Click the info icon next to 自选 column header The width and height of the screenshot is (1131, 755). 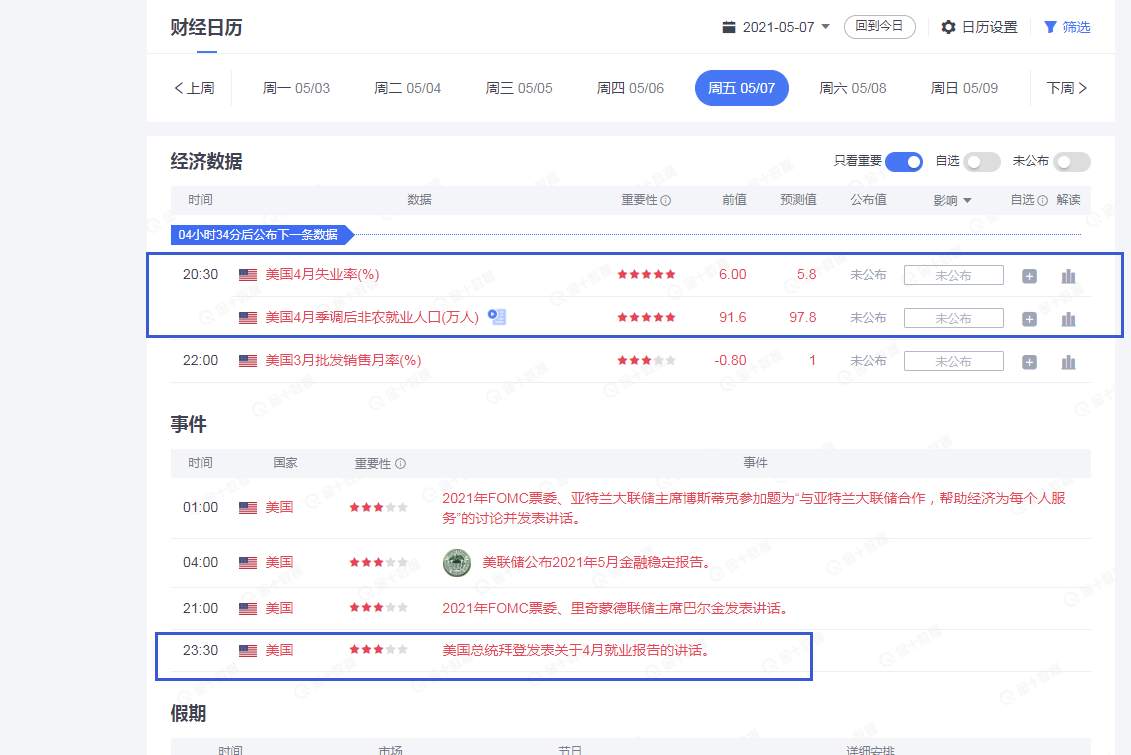pos(1042,200)
